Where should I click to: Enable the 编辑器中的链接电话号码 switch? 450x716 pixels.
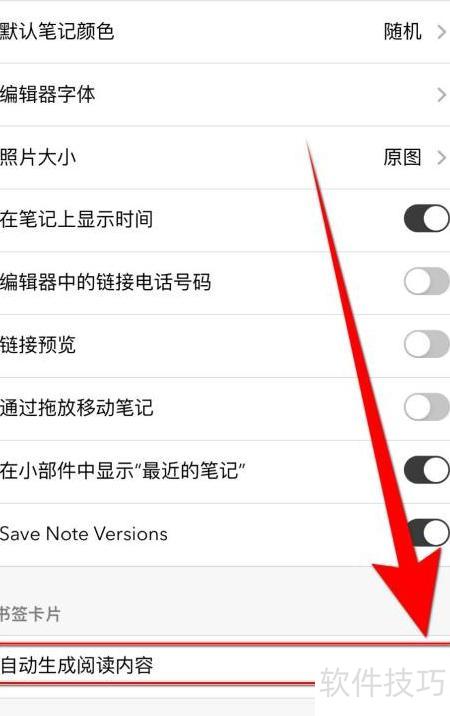point(427,281)
